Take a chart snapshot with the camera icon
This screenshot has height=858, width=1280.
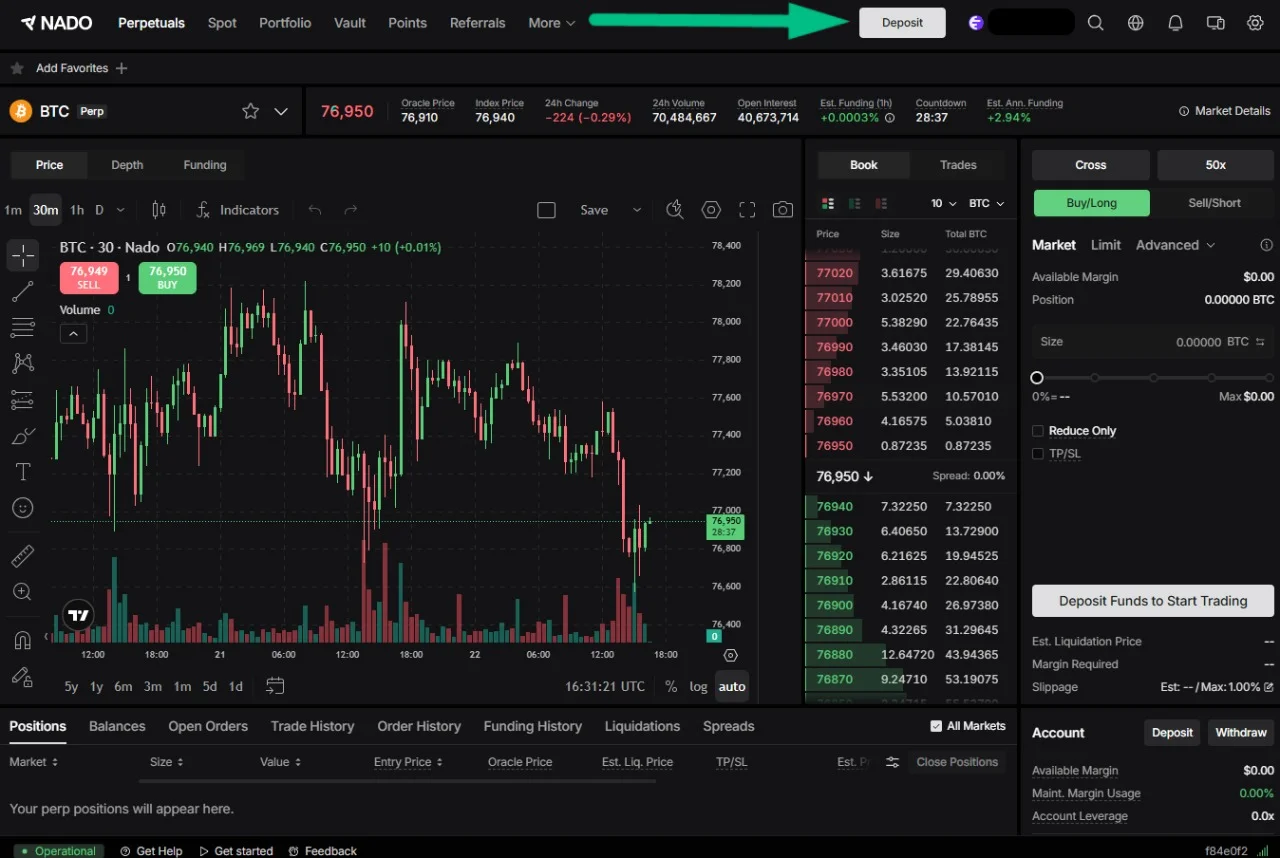coord(783,210)
